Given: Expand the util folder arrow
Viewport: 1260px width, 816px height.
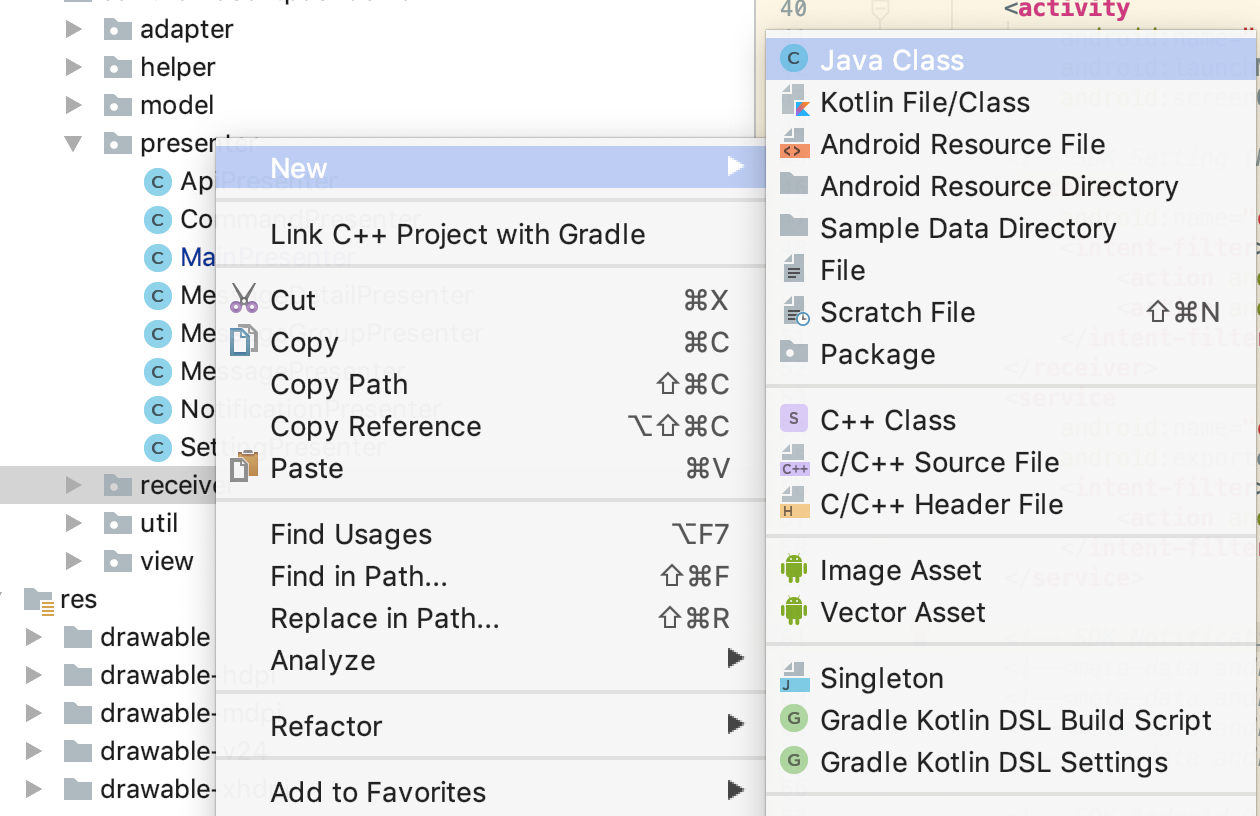Looking at the screenshot, I should coord(73,523).
